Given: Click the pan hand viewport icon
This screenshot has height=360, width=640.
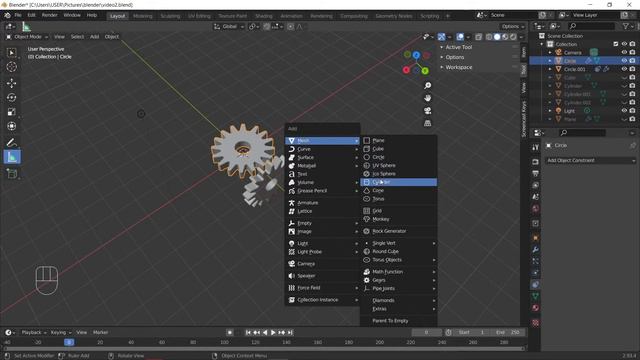Looking at the screenshot, I should pyautogui.click(x=427, y=98).
